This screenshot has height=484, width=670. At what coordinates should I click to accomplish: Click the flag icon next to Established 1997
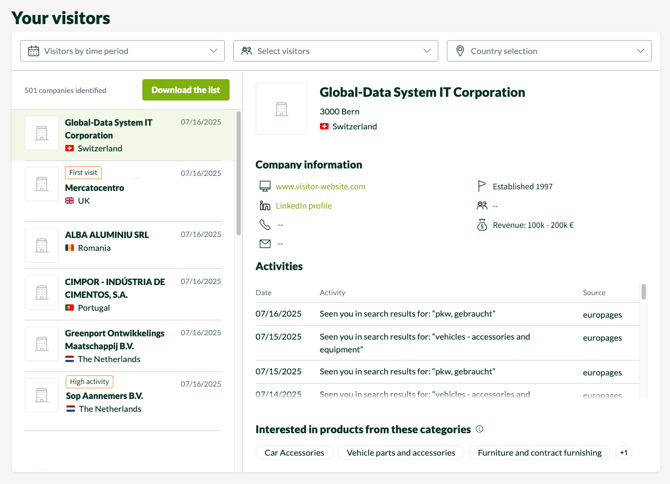[x=482, y=186]
